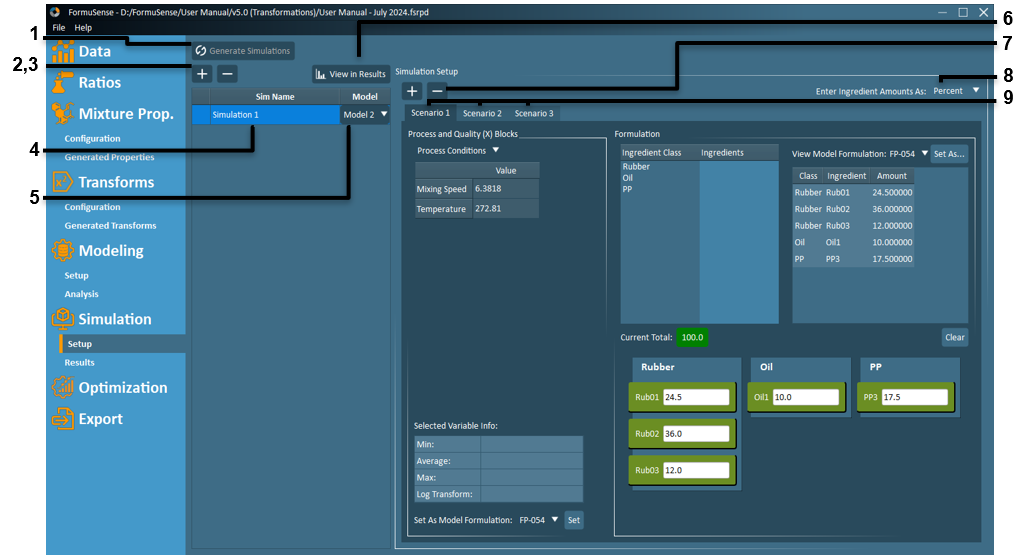Click the Export icon
1028x555 pixels.
[63, 419]
